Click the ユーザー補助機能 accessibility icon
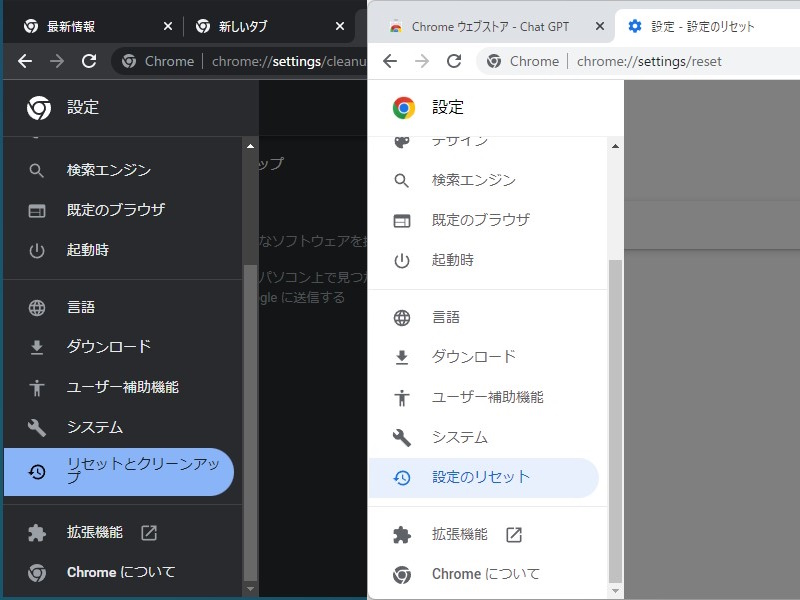Screen dimensions: 800x600 point(401,397)
